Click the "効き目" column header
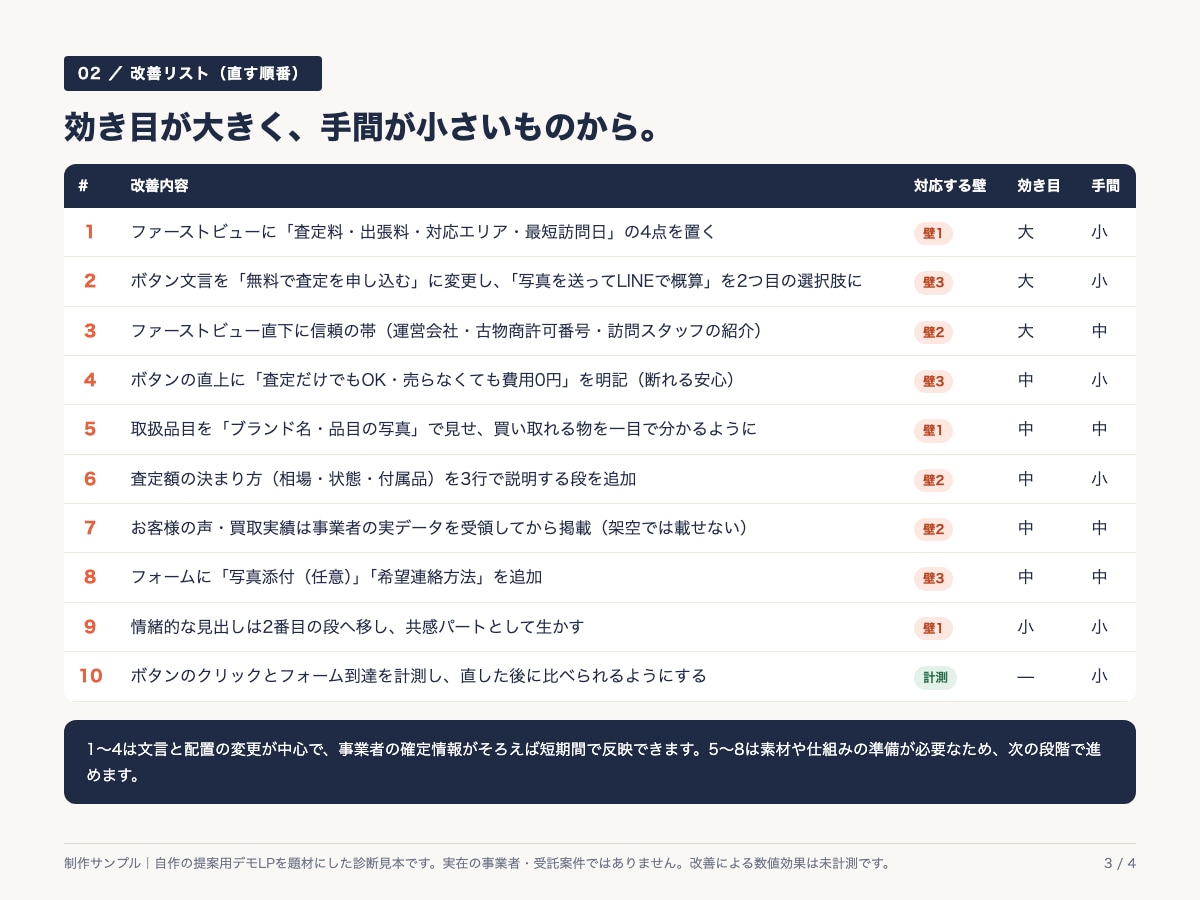 [x=1039, y=186]
